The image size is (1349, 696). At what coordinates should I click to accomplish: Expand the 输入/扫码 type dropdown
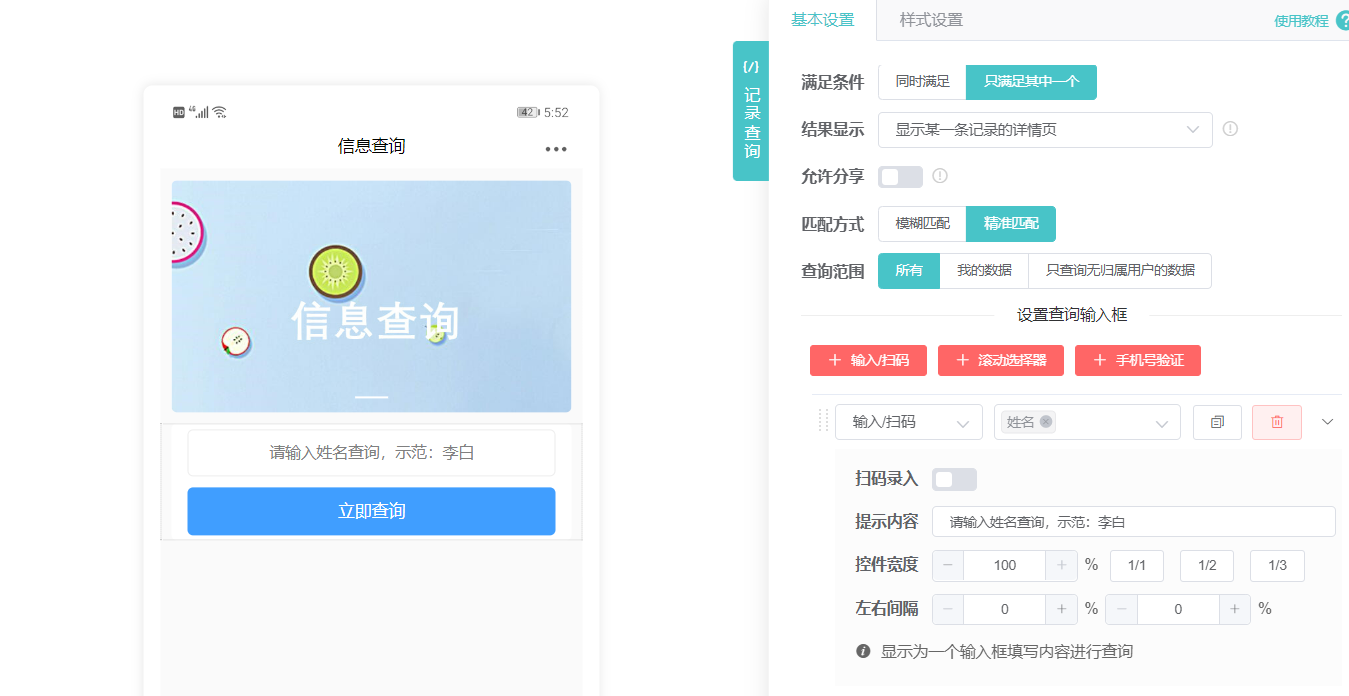tap(908, 421)
